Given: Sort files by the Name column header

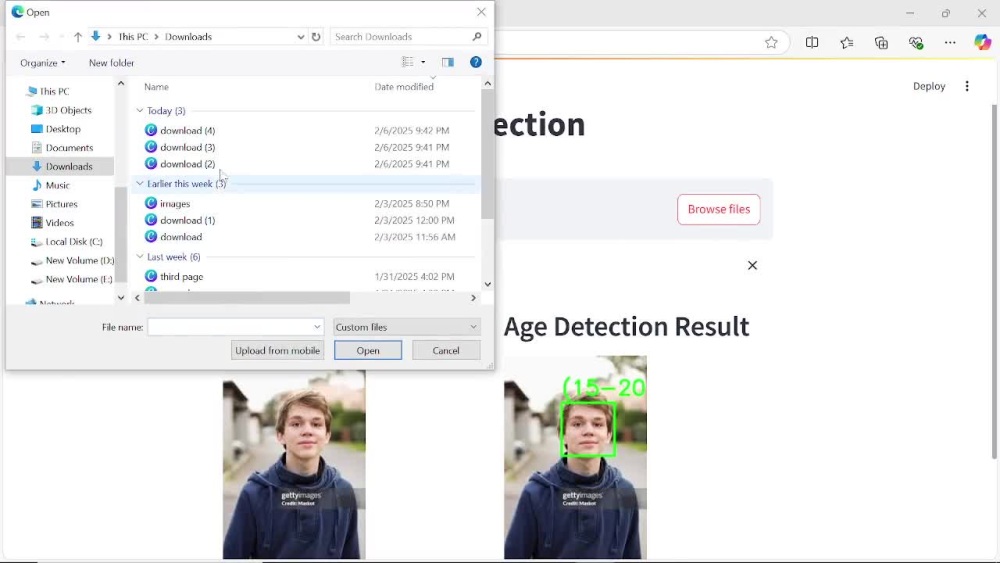Looking at the screenshot, I should pyautogui.click(x=156, y=87).
